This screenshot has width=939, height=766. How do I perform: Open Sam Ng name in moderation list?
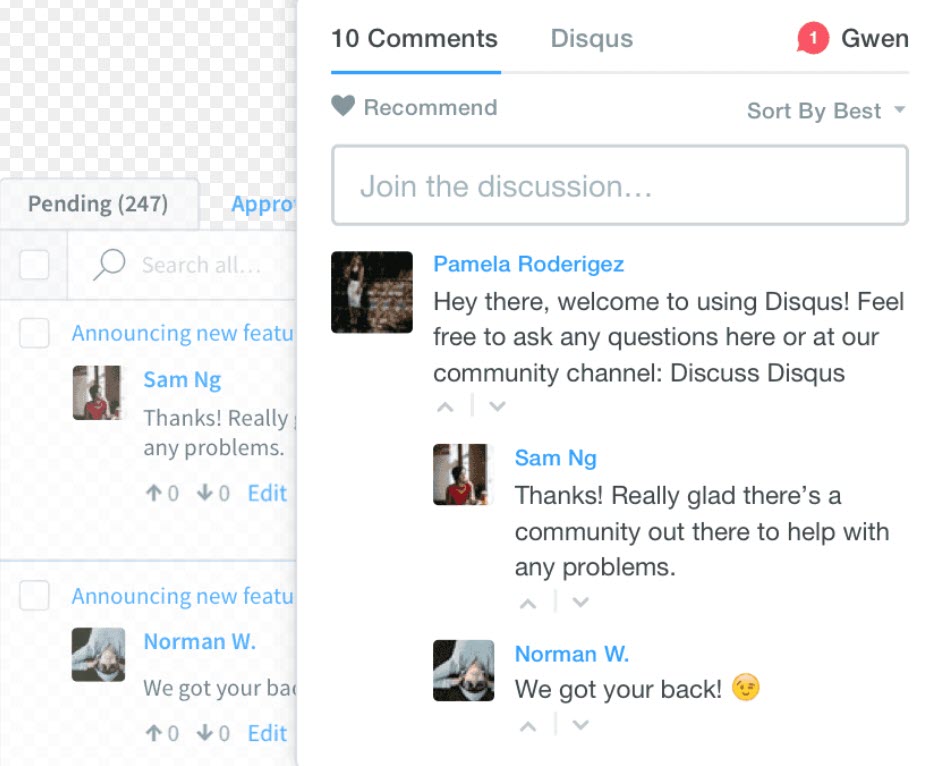point(182,380)
